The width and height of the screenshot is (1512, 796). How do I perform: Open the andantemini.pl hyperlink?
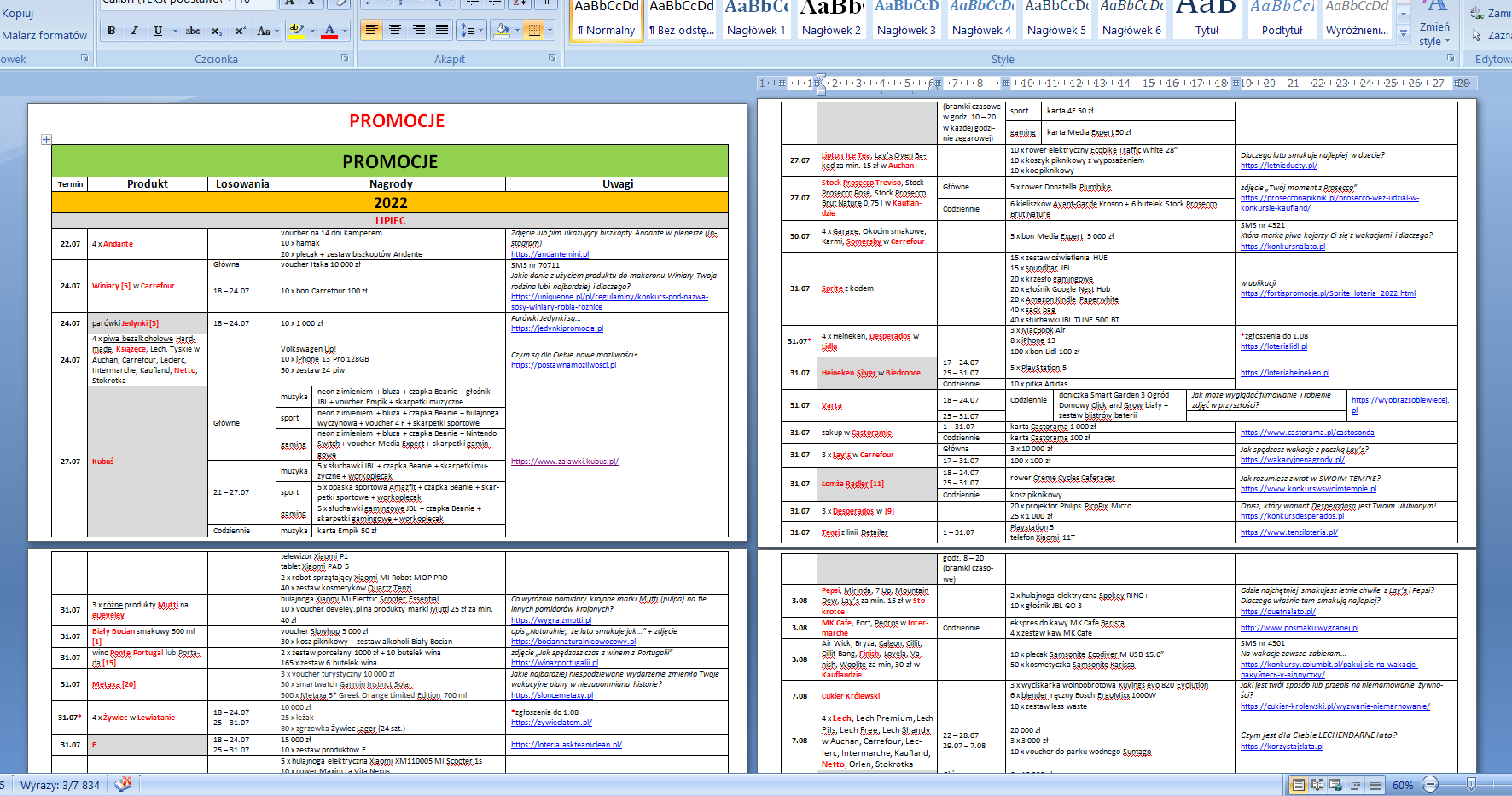point(550,254)
